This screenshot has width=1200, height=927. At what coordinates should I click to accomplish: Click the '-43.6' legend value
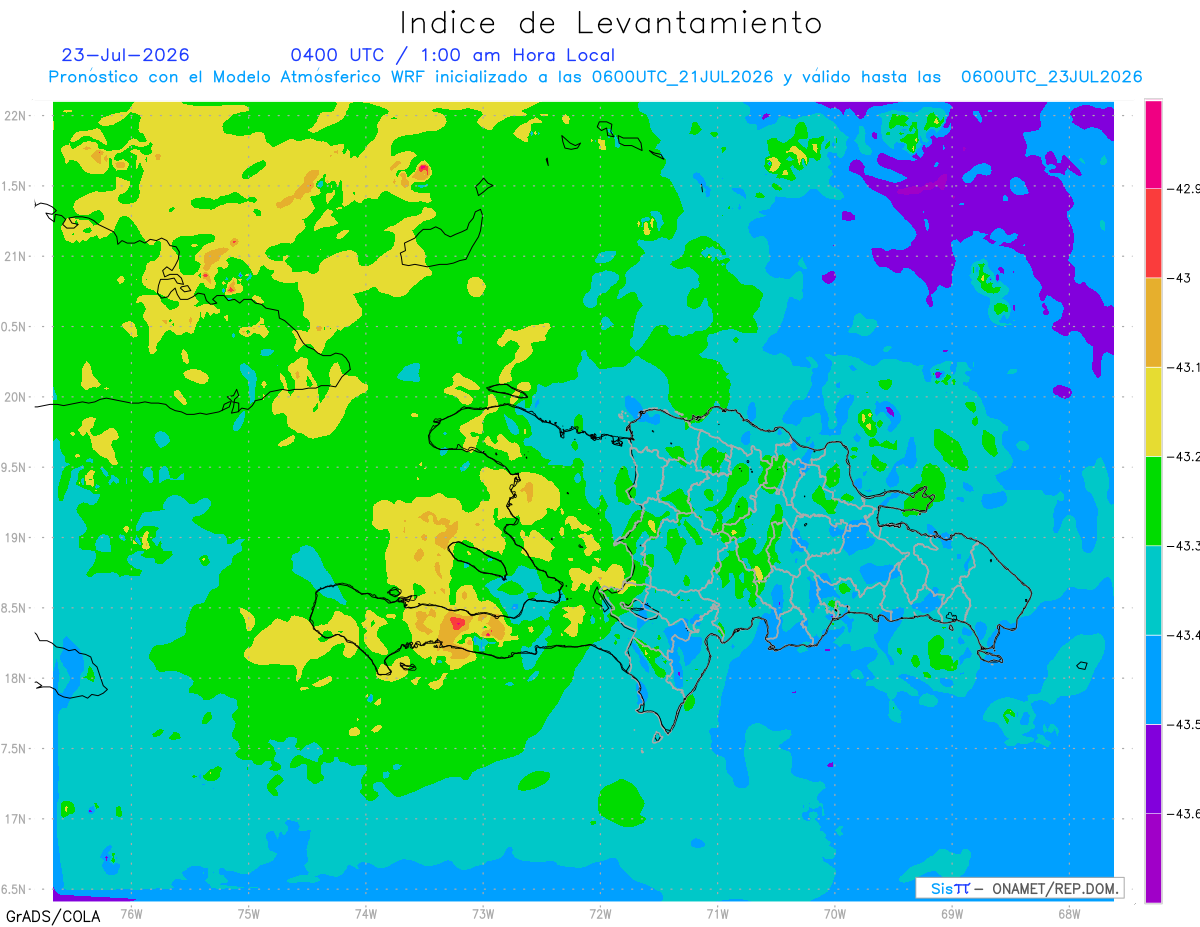tap(1186, 813)
